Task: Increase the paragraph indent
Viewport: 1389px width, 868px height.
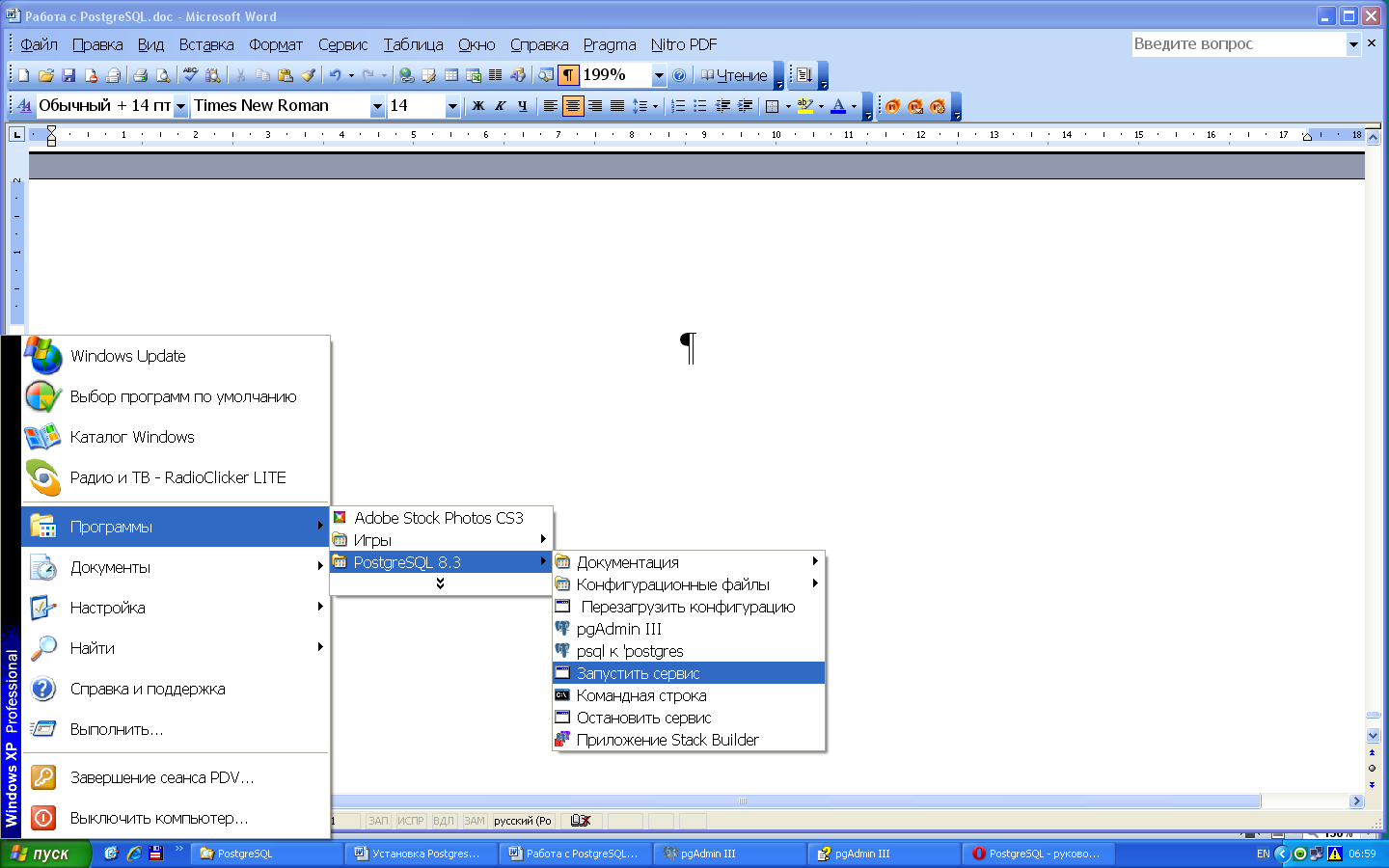Action: pyautogui.click(x=745, y=106)
